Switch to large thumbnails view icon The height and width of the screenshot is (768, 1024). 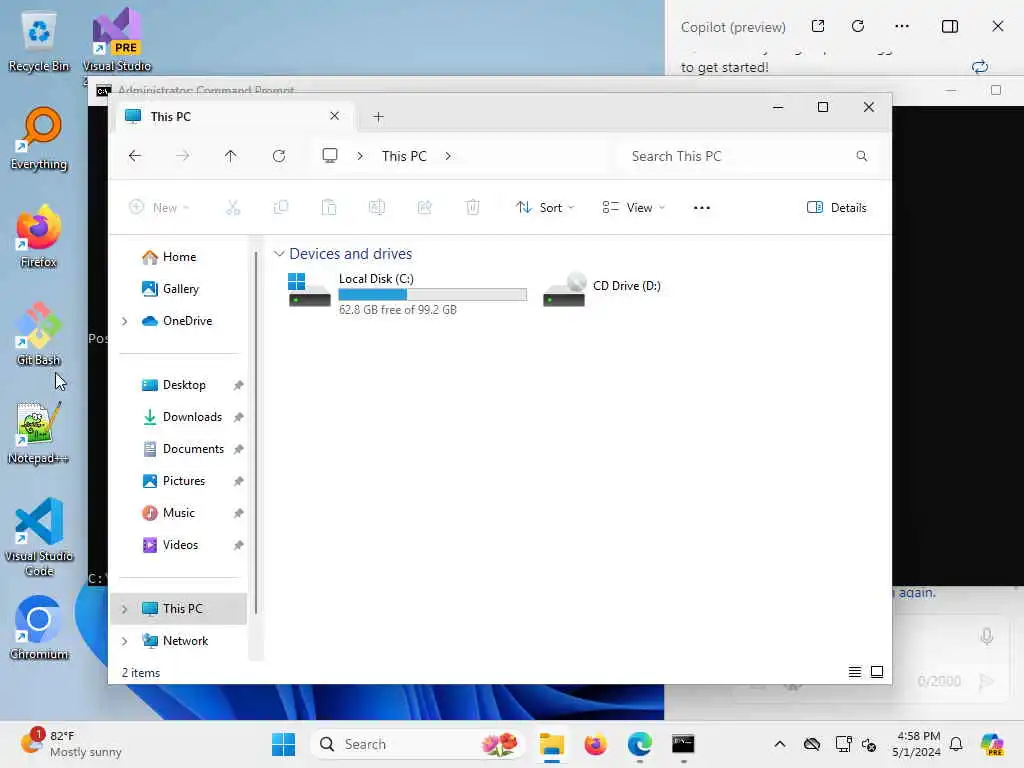pyautogui.click(x=877, y=672)
